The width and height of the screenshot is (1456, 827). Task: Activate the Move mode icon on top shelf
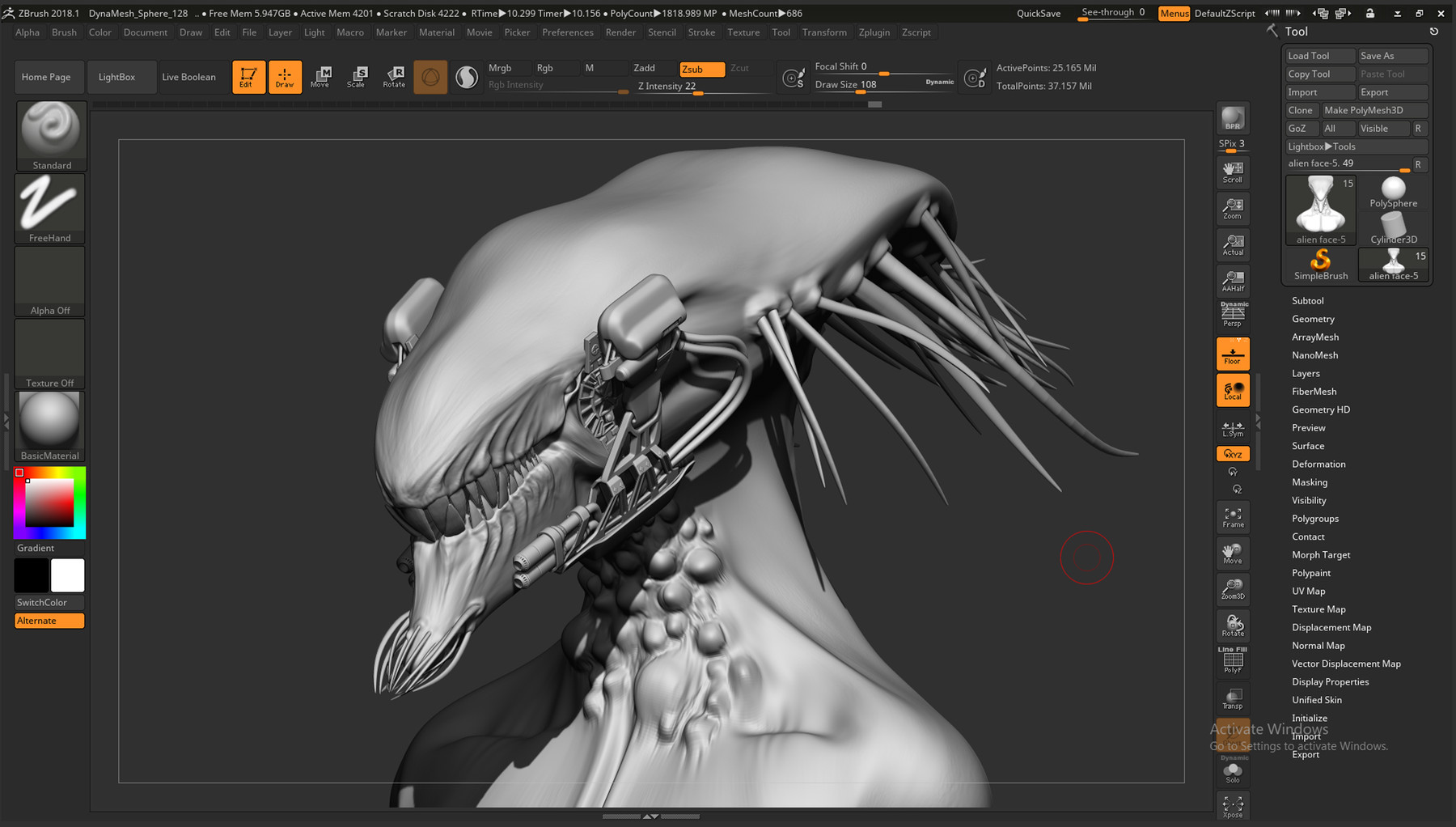tap(321, 76)
